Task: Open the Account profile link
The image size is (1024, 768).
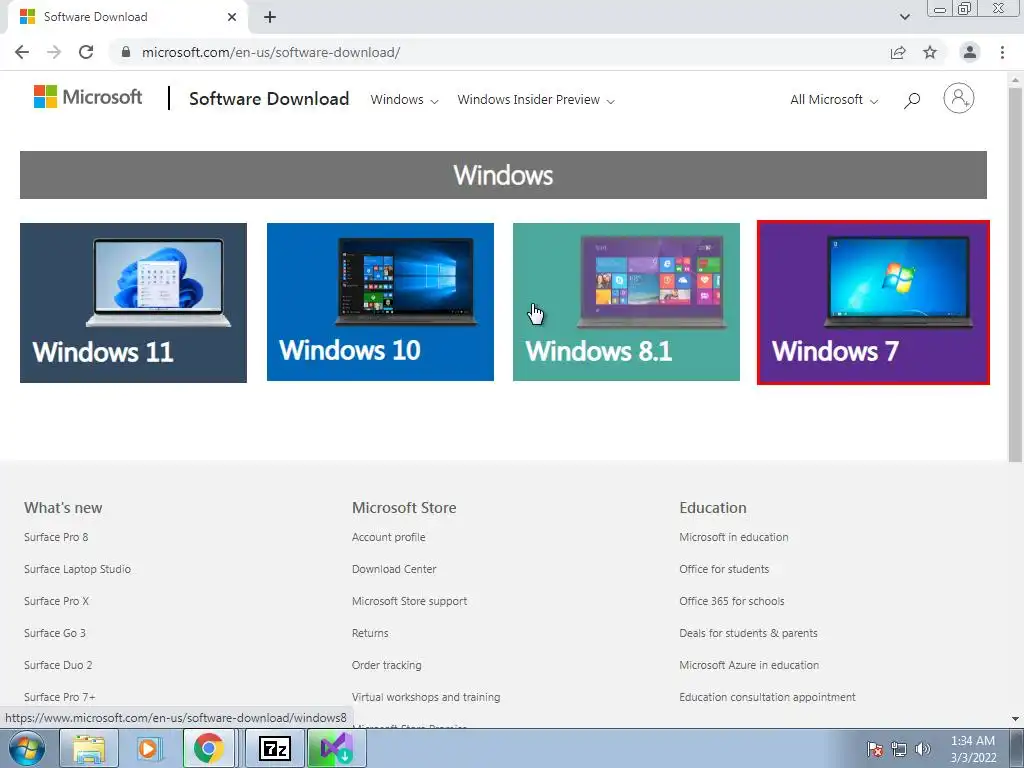Action: (x=389, y=537)
